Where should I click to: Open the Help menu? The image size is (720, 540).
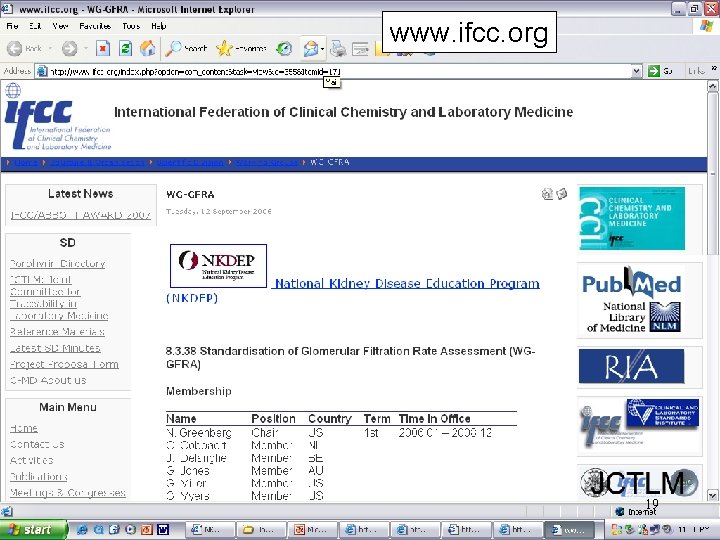click(159, 26)
